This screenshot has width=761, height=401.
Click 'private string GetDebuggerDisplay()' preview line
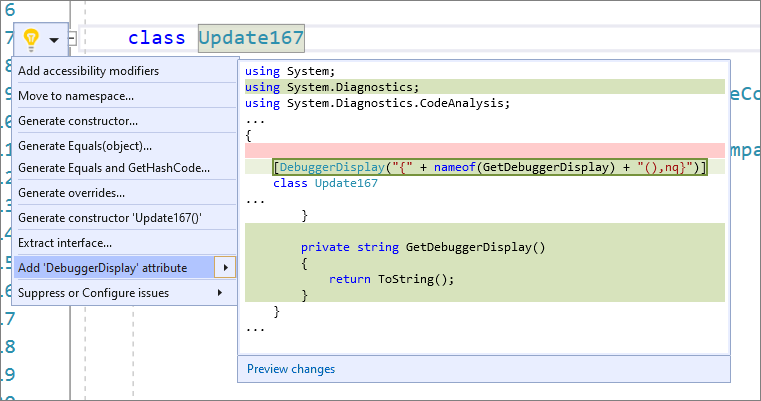423,247
